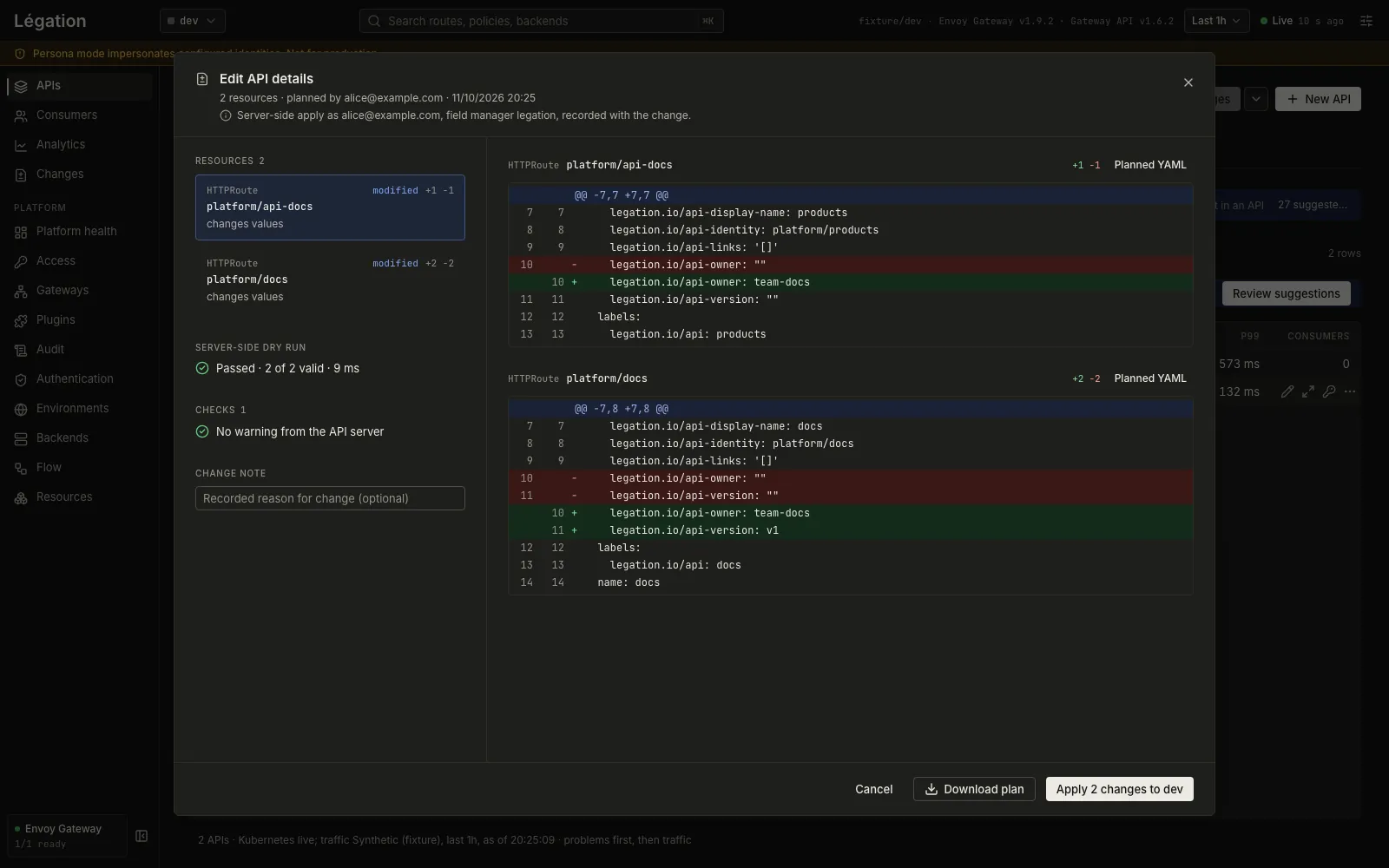Click 'name: docs' diff line
The height and width of the screenshot is (868, 1389).
click(851, 582)
